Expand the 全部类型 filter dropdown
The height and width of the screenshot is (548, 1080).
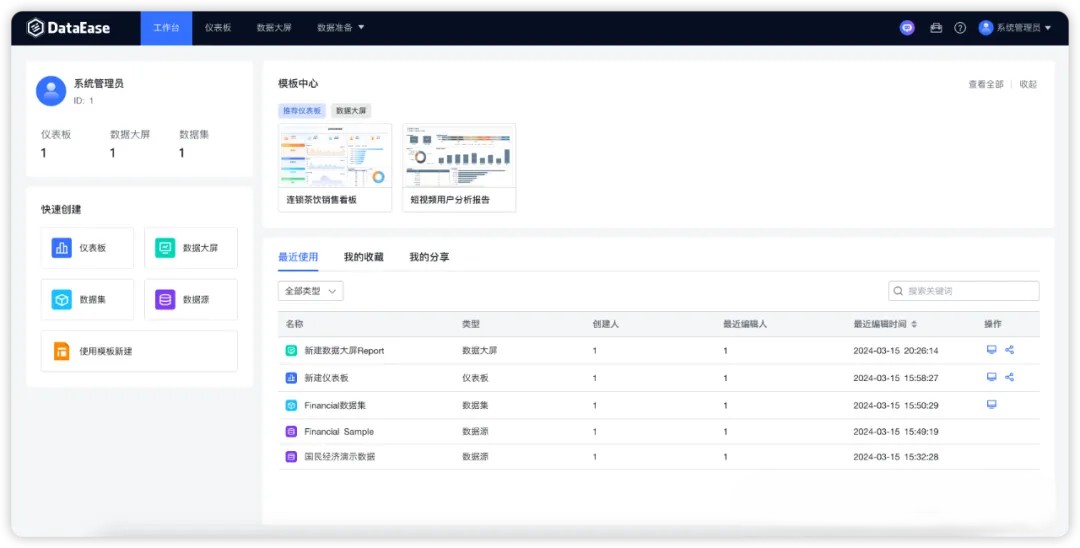(x=310, y=291)
